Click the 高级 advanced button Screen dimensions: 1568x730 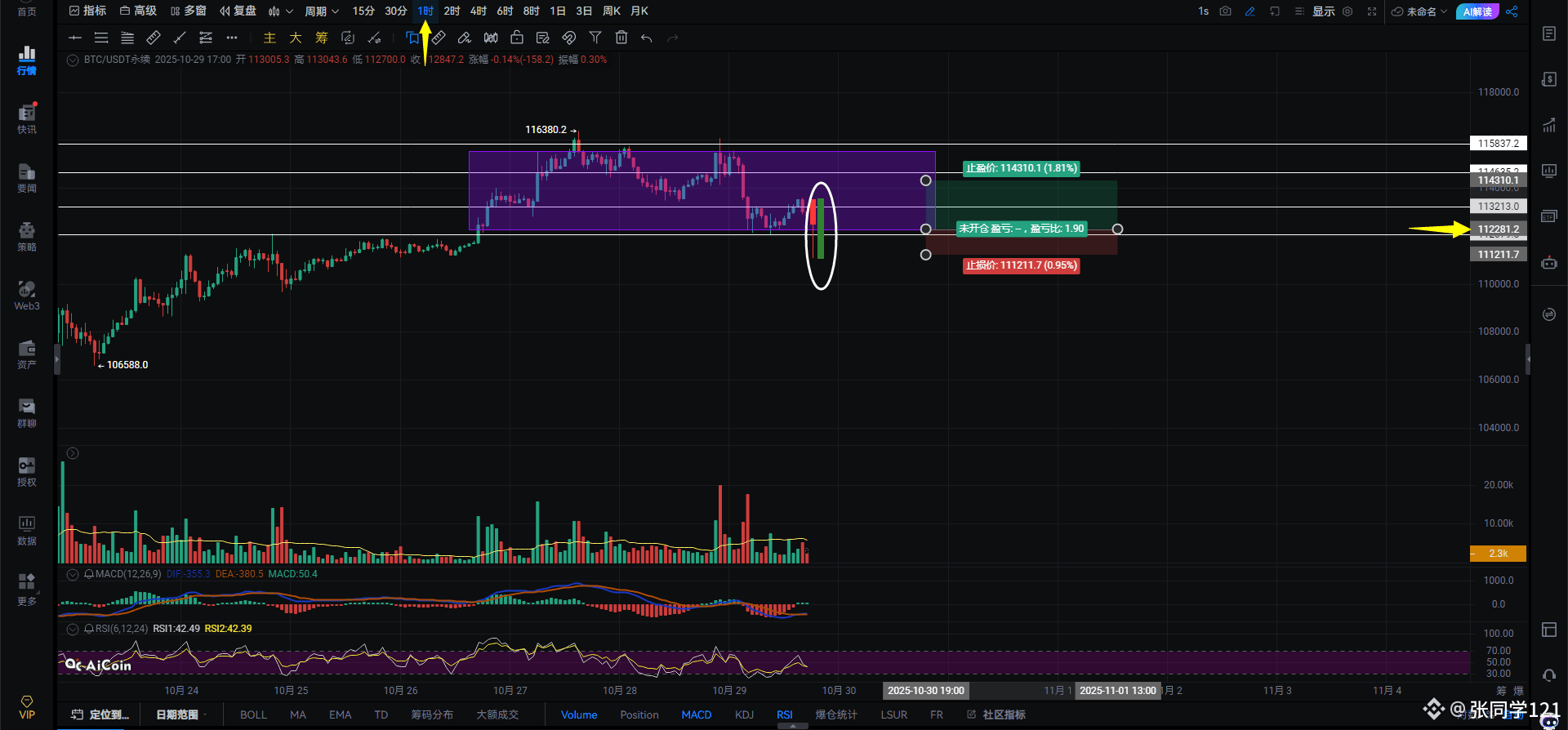[x=138, y=11]
